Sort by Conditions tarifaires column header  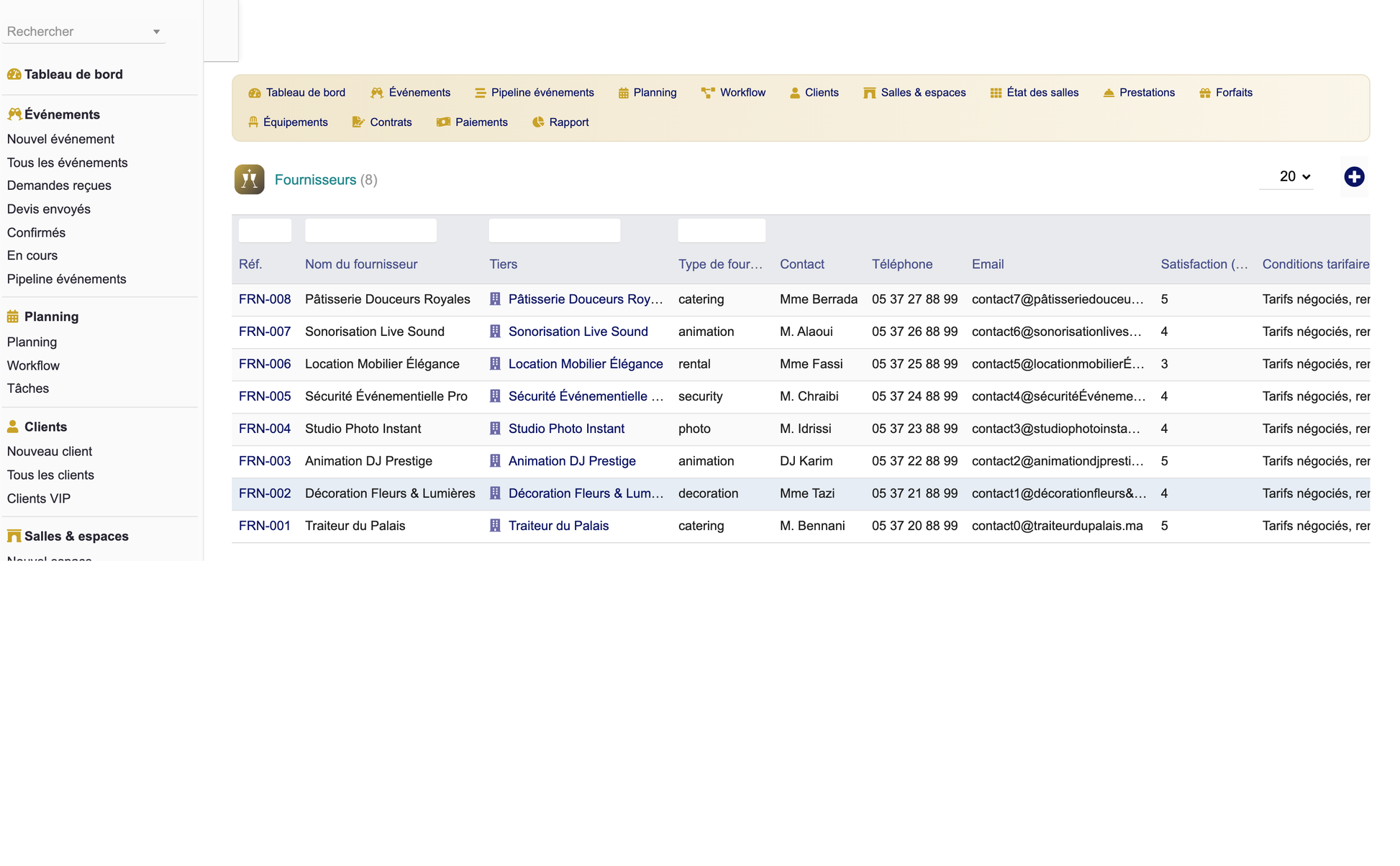(x=1316, y=264)
